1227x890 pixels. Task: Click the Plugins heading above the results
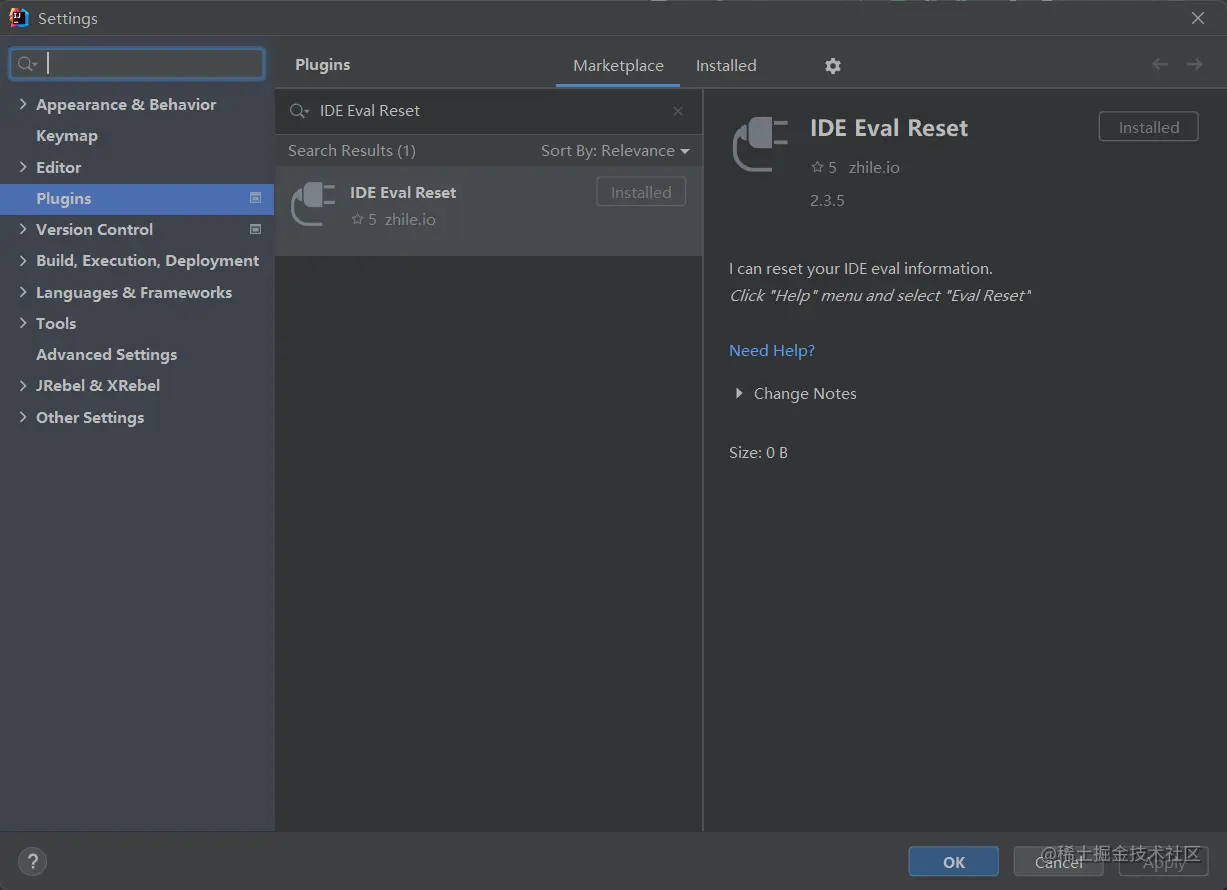(323, 65)
